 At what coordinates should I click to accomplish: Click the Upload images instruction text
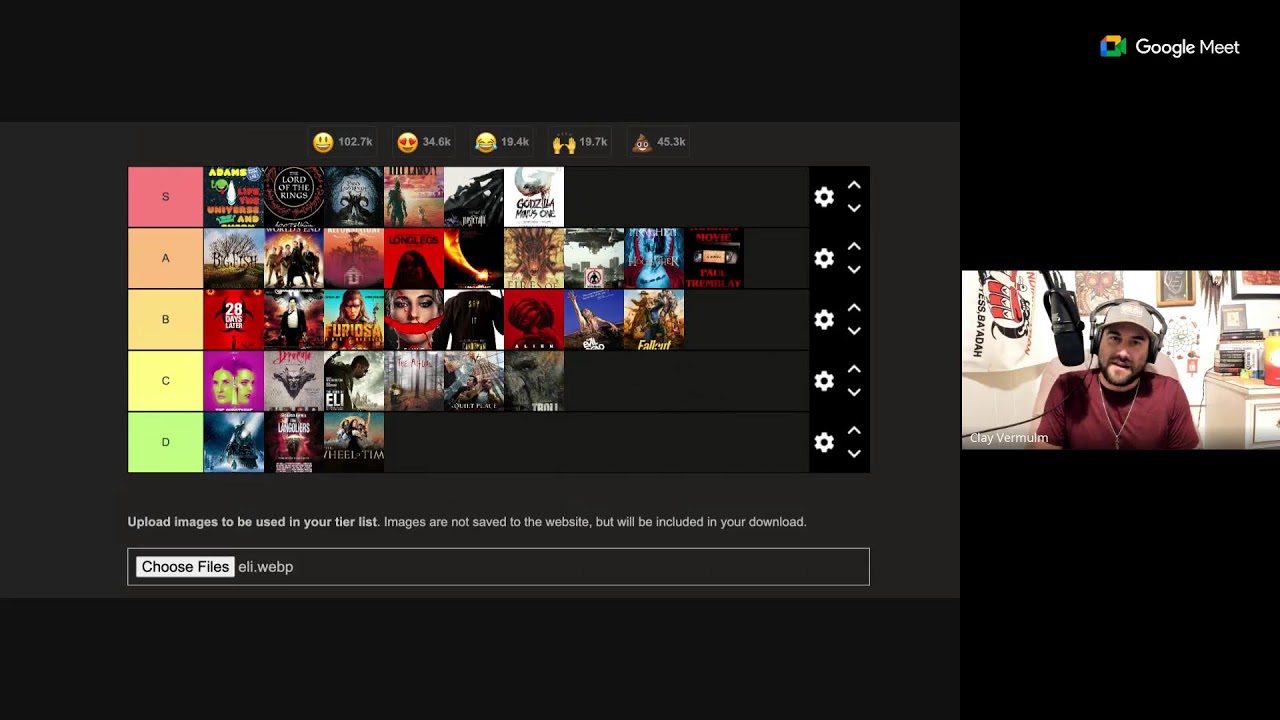point(466,522)
